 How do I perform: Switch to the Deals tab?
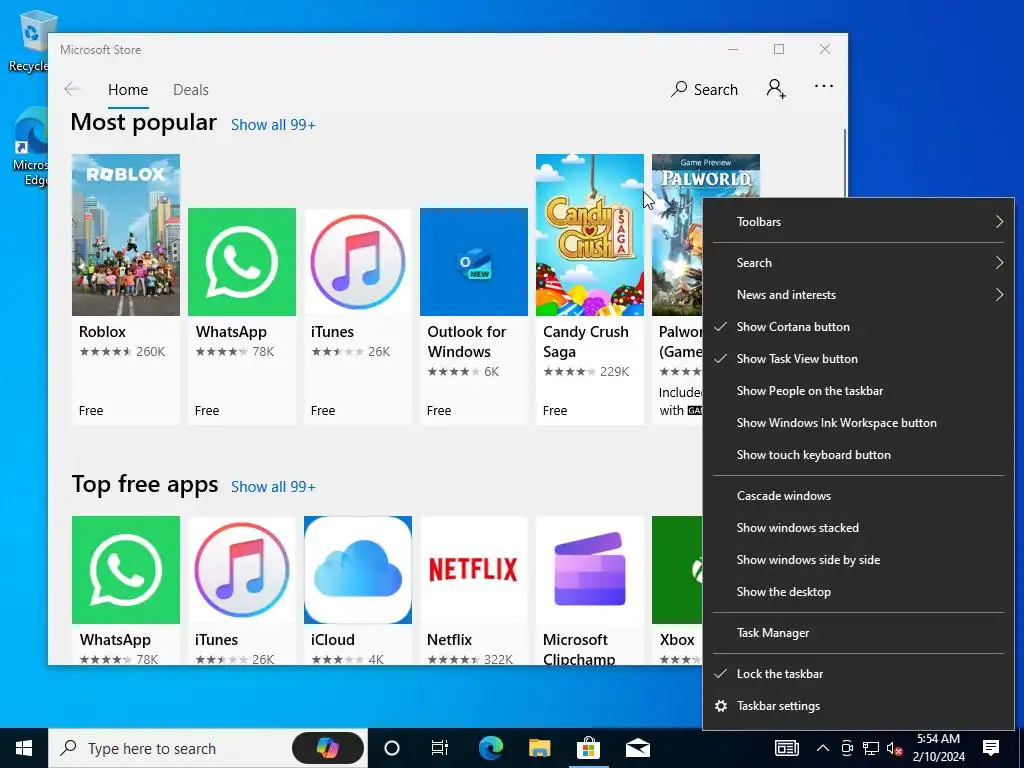[x=191, y=89]
